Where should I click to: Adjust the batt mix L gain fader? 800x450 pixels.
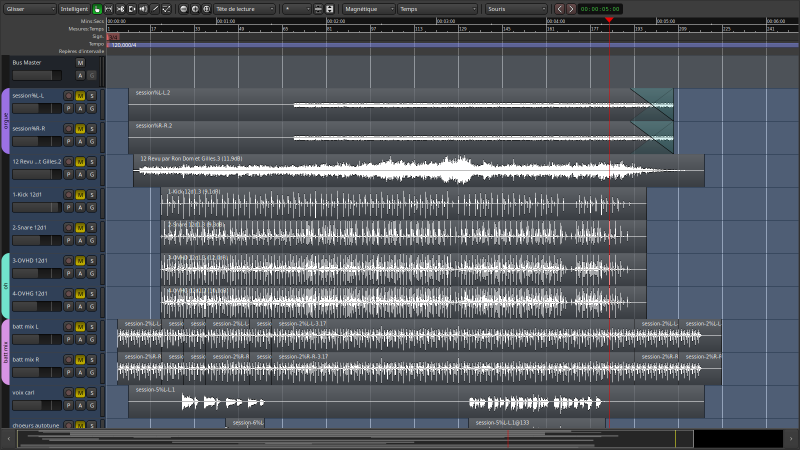37,339
